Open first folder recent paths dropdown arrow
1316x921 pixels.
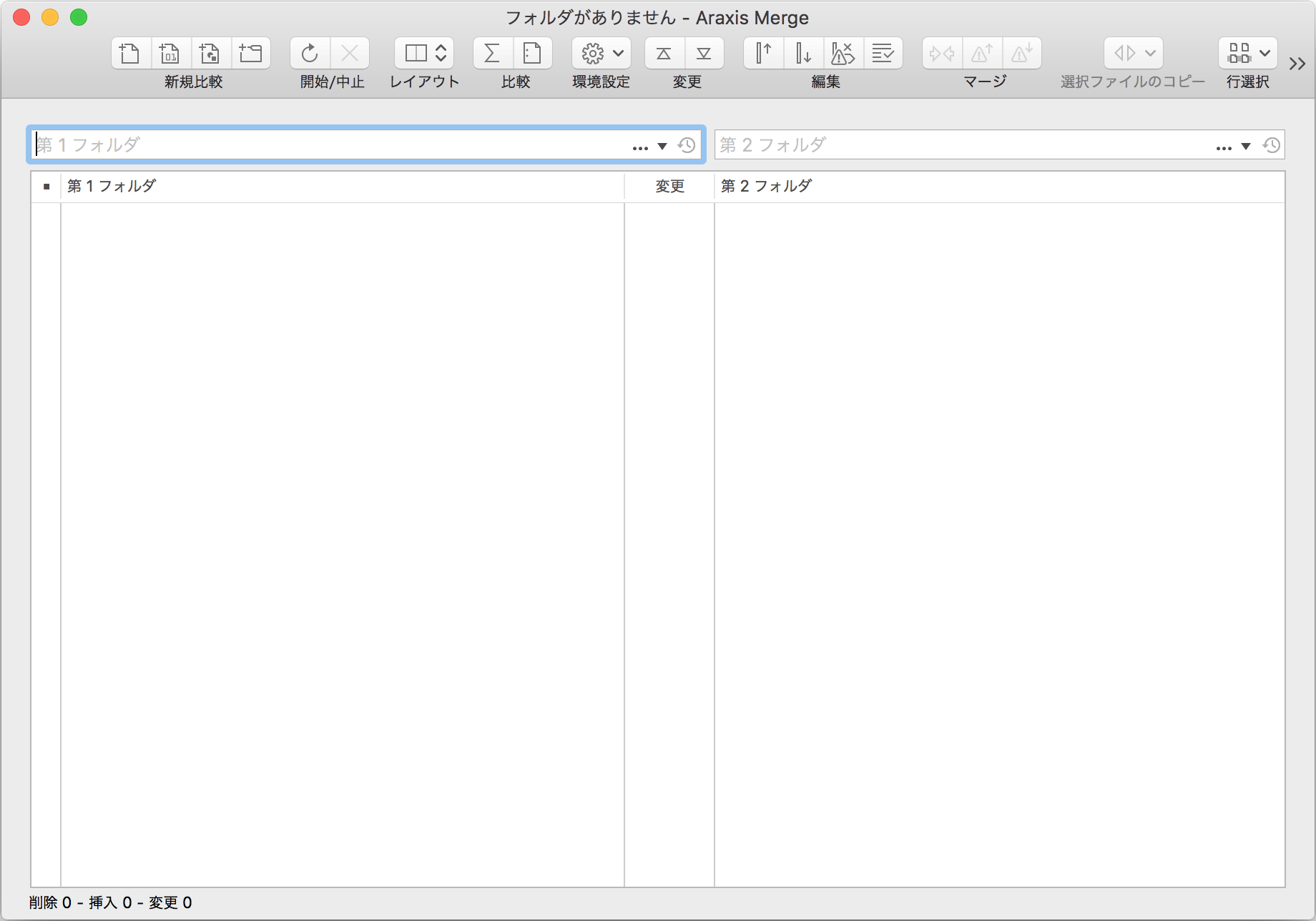tap(662, 147)
